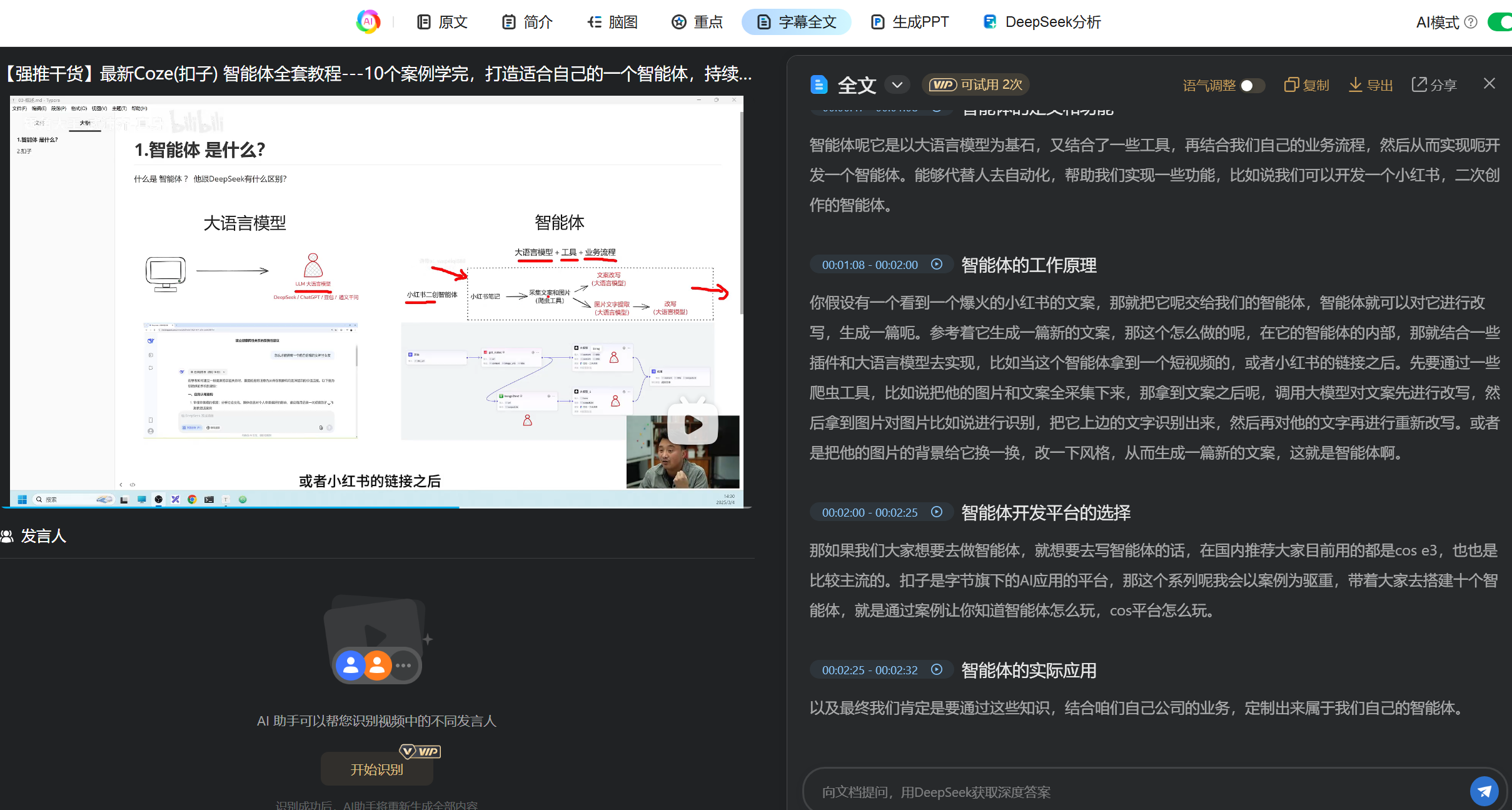Click the colorful AI logo icon
1512x810 pixels.
(x=368, y=22)
